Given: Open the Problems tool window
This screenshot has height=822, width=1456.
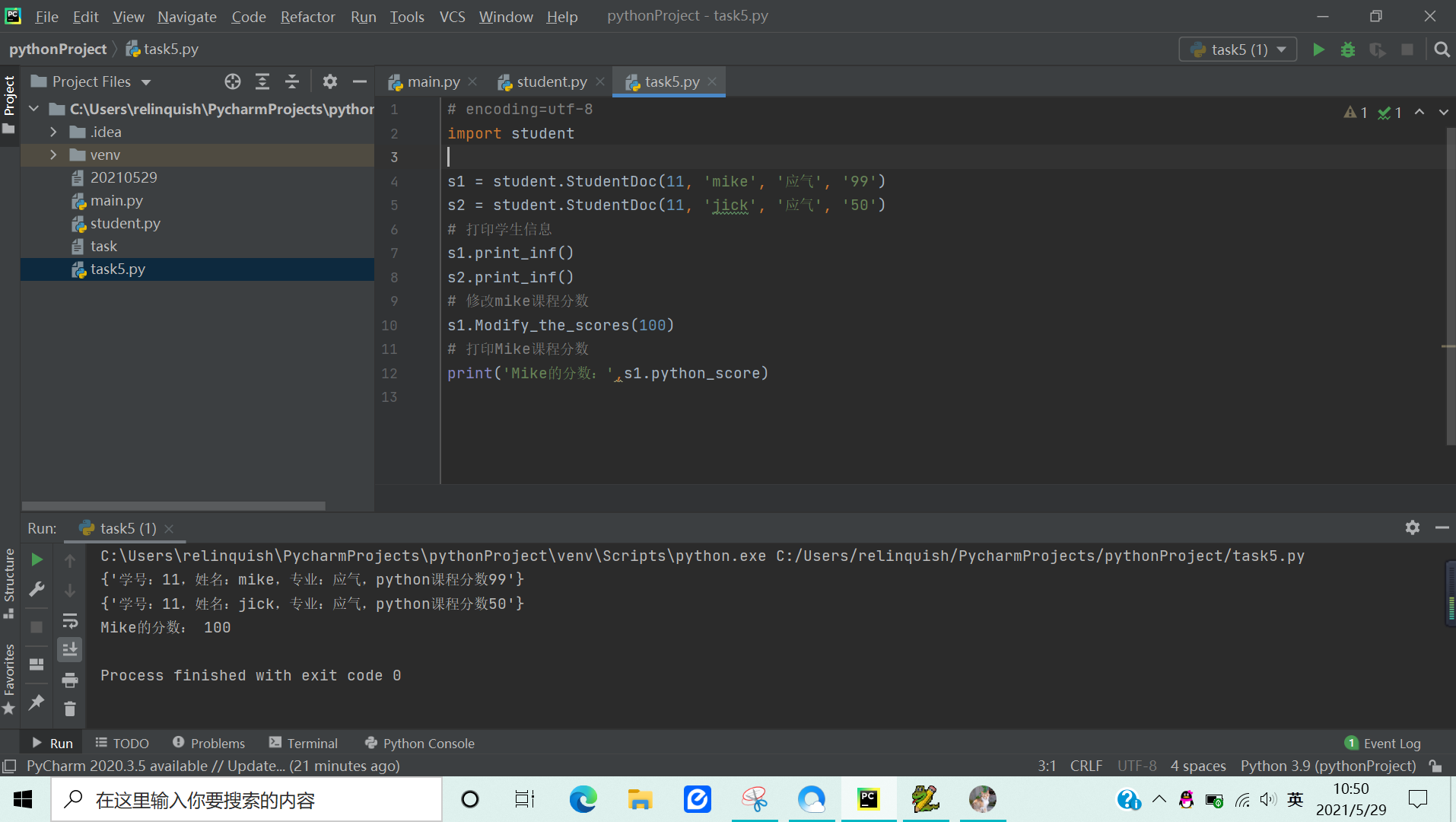Looking at the screenshot, I should point(209,743).
